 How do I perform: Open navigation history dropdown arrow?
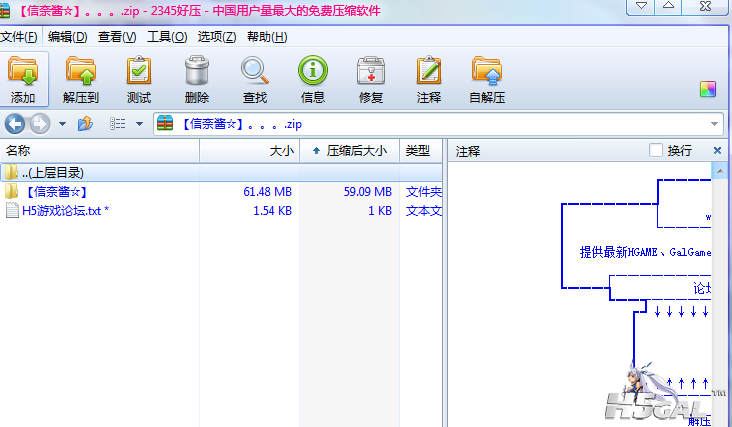pyautogui.click(x=62, y=124)
